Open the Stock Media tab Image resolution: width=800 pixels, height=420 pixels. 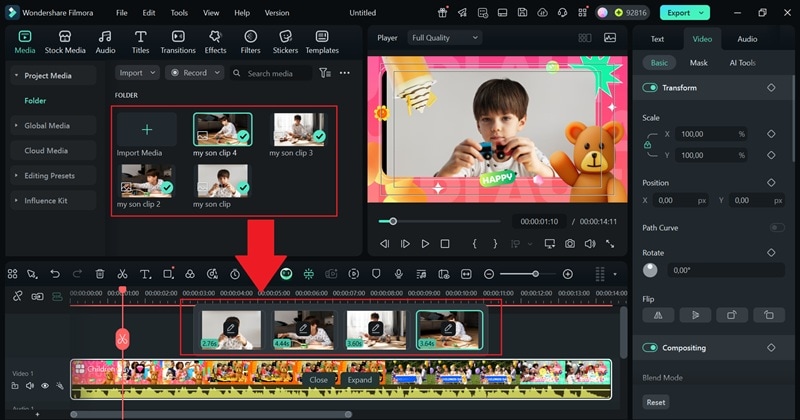65,42
